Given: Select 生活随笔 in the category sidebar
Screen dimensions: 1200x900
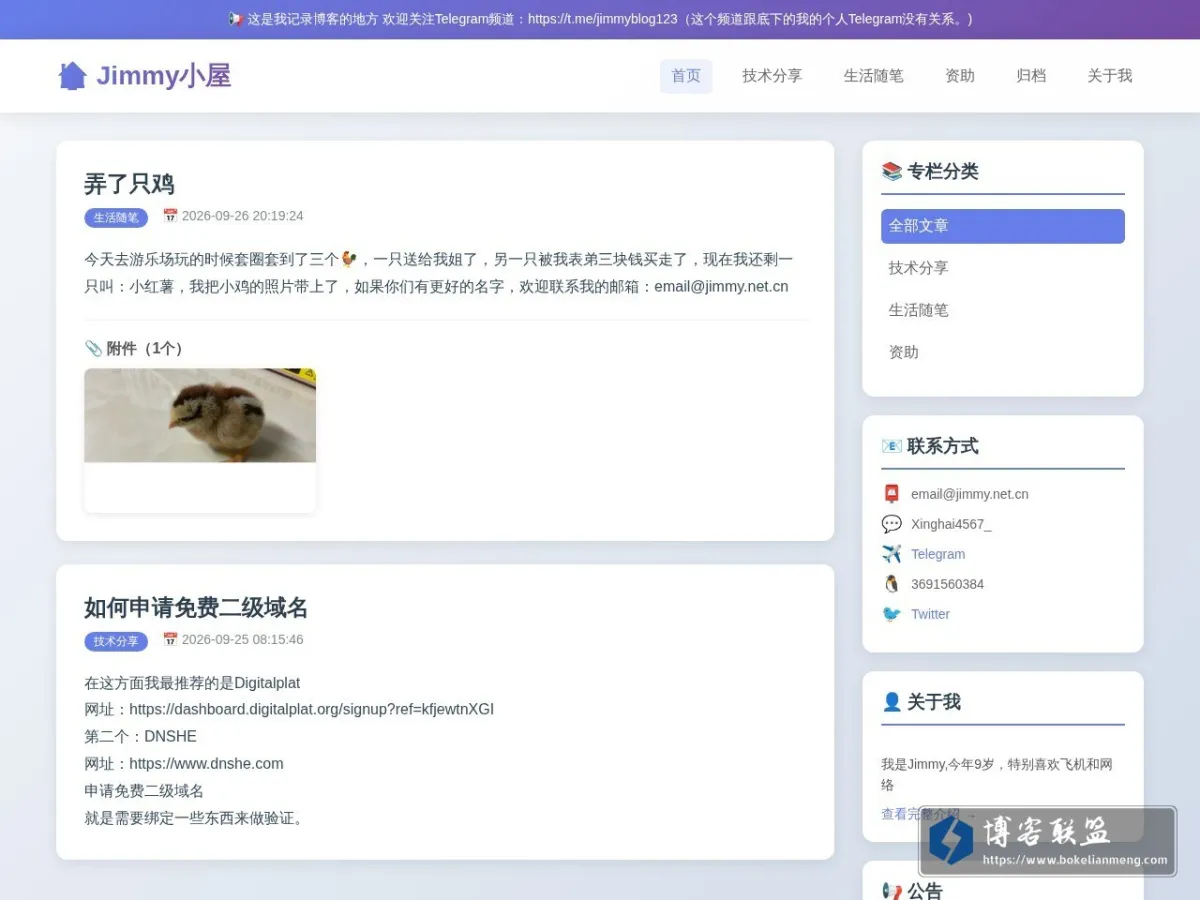Looking at the screenshot, I should click(x=1003, y=310).
